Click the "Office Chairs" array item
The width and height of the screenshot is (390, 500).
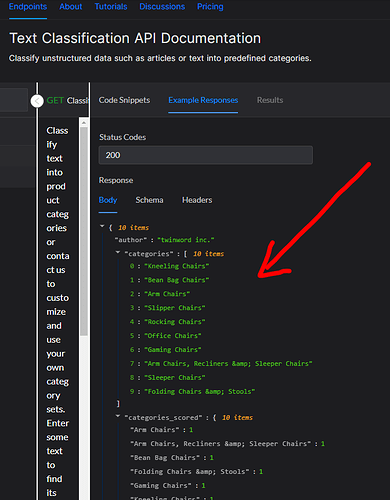point(173,336)
